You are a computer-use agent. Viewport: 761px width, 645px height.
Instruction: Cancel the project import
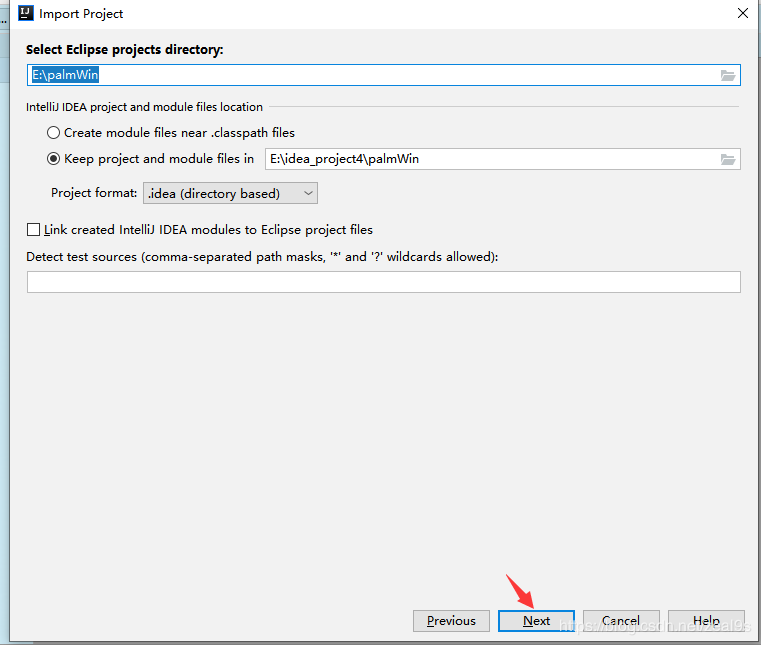621,621
